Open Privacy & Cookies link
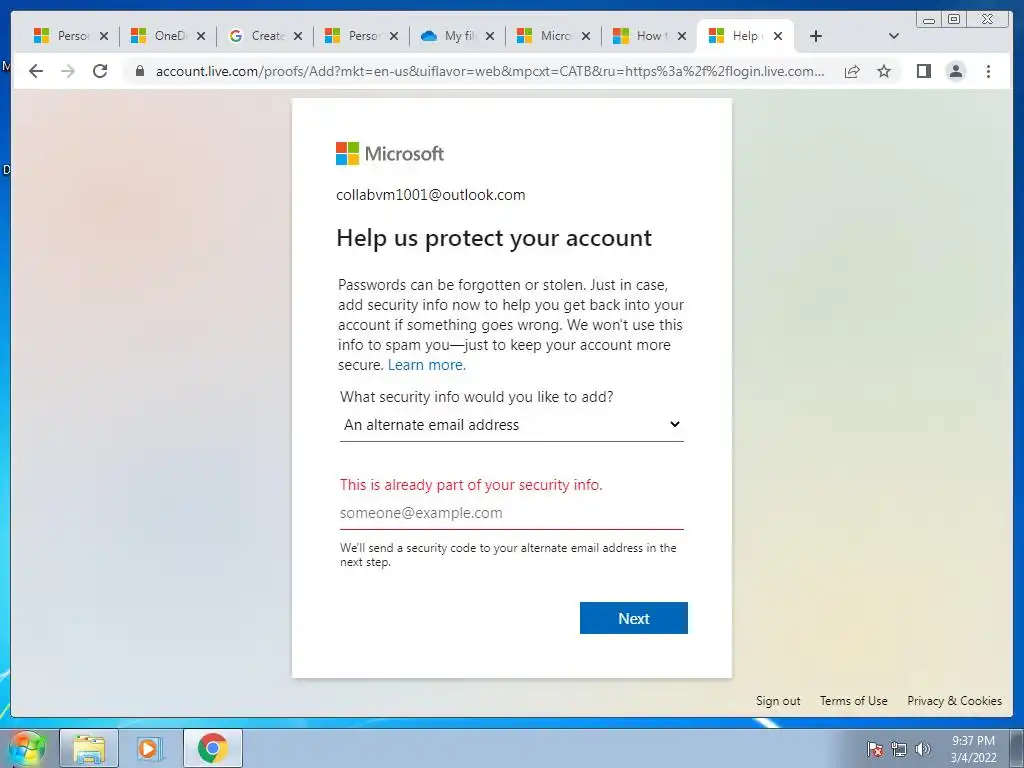This screenshot has height=768, width=1024. pyautogui.click(x=954, y=701)
